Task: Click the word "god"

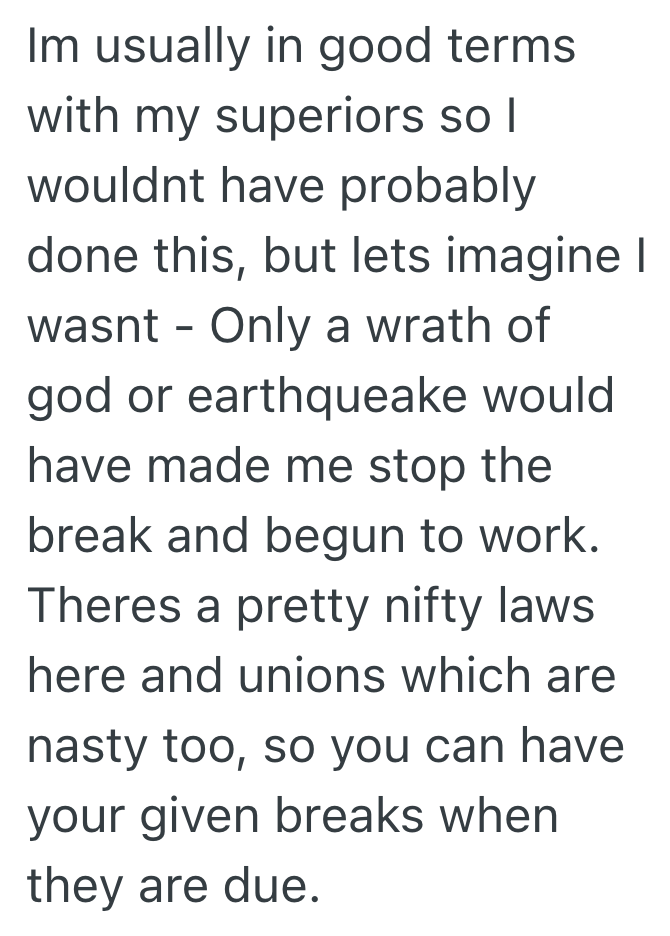Action: coord(61,398)
